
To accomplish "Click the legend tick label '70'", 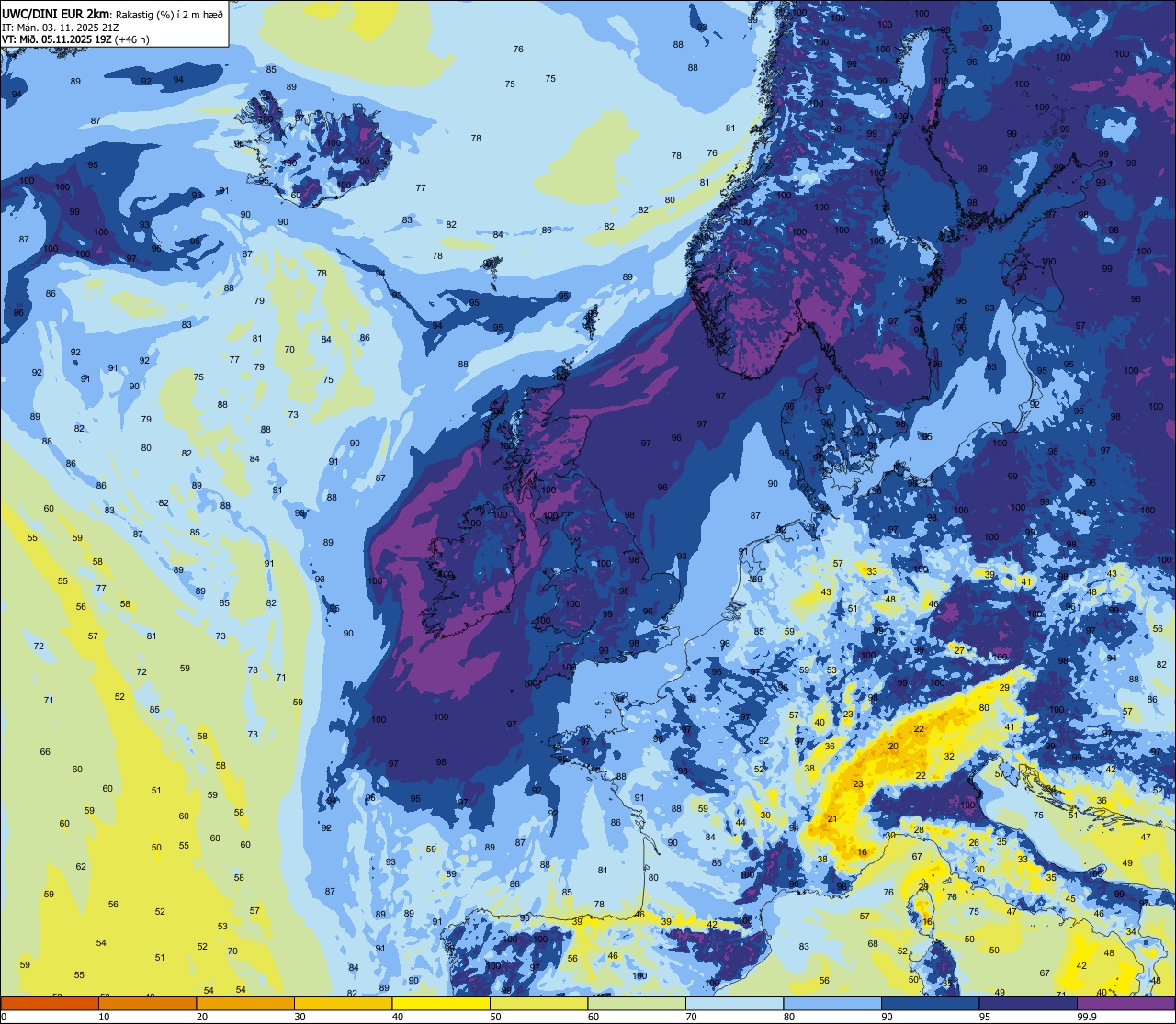I will [x=691, y=1017].
